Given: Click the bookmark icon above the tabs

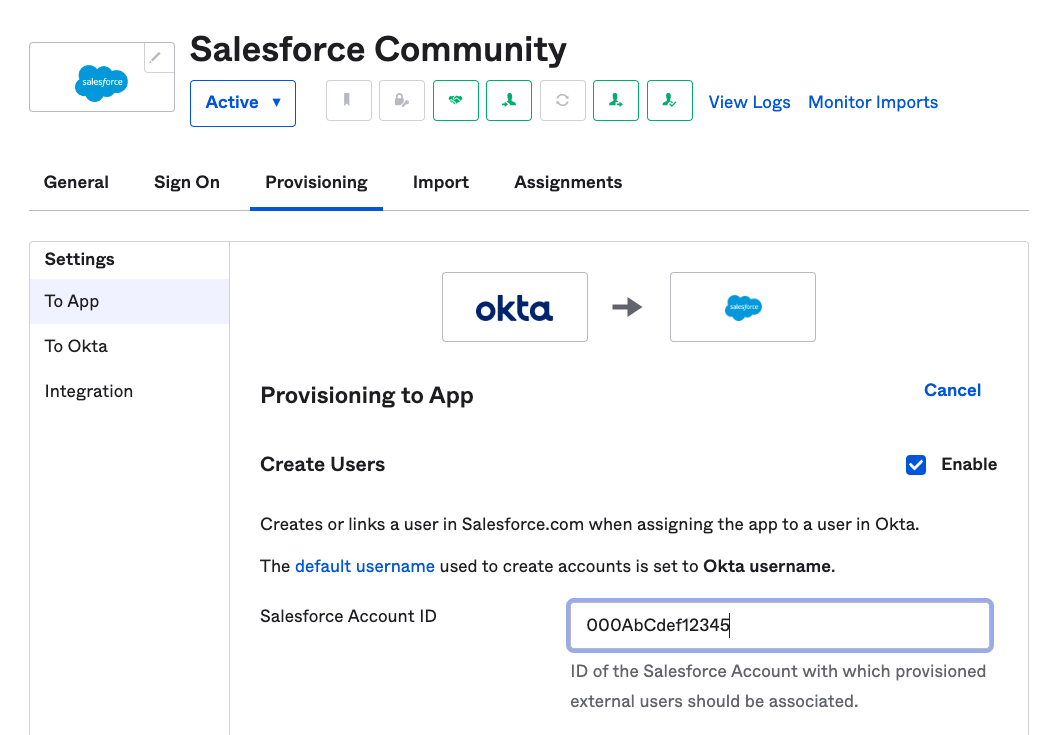Looking at the screenshot, I should click(x=348, y=100).
